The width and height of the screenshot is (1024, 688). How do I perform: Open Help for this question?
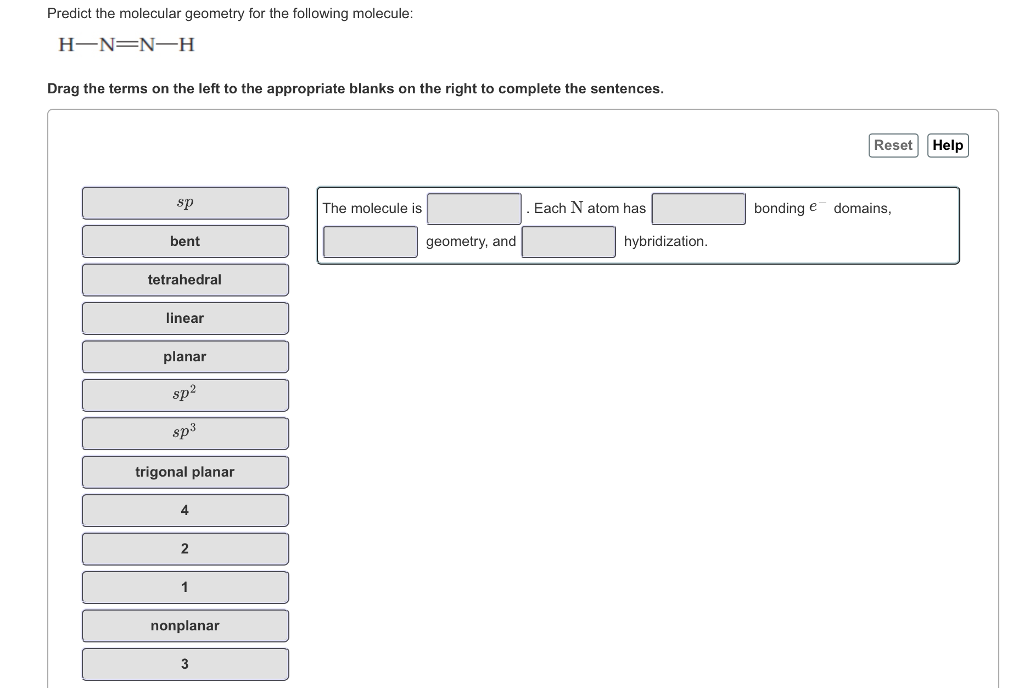[947, 145]
